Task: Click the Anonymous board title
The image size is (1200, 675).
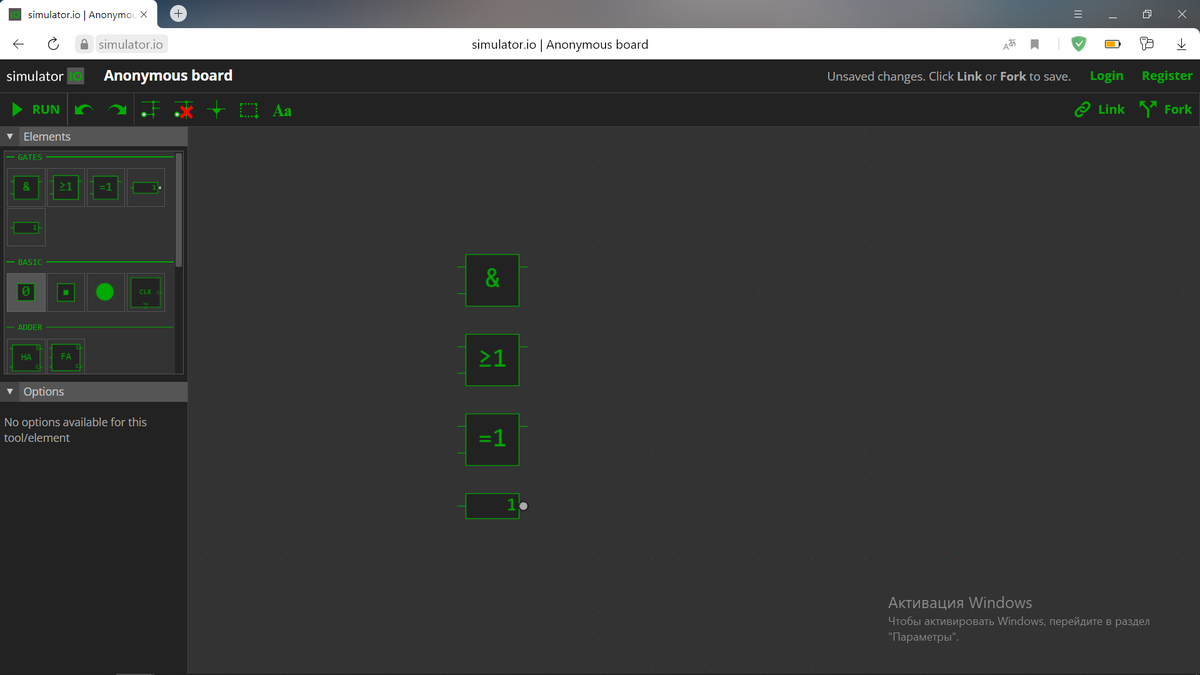Action: click(x=168, y=76)
